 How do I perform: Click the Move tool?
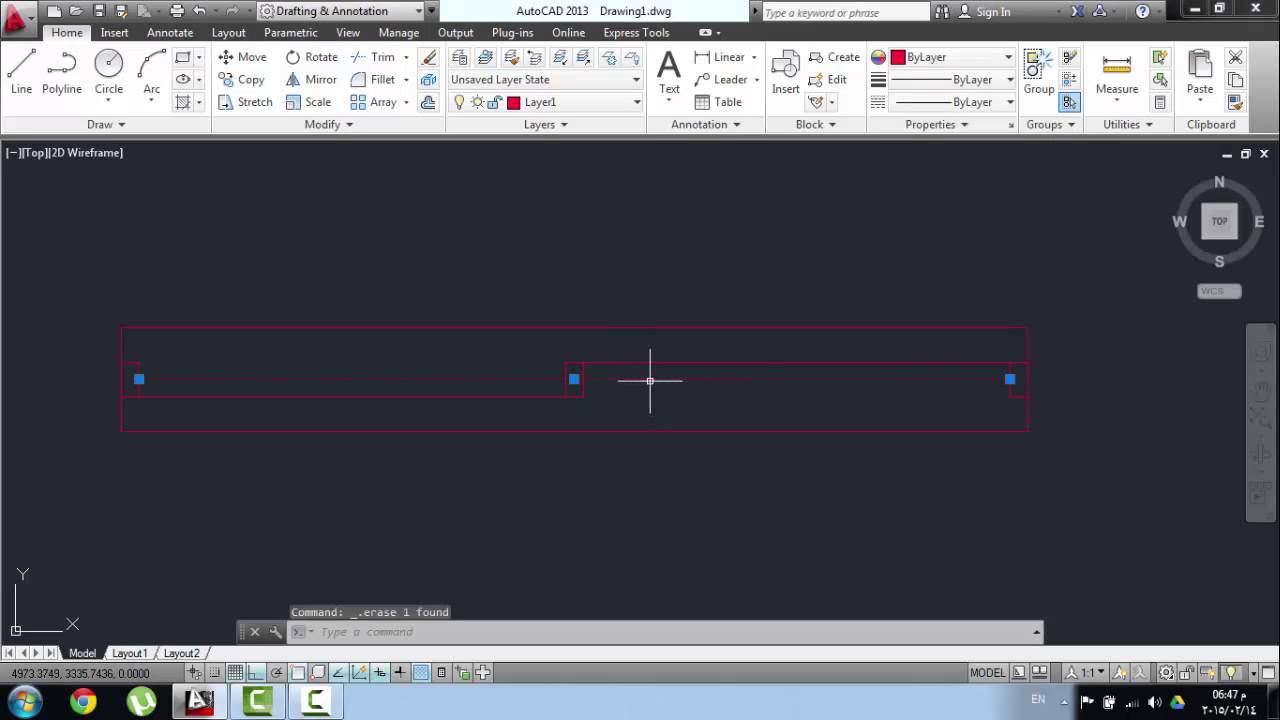(x=242, y=57)
